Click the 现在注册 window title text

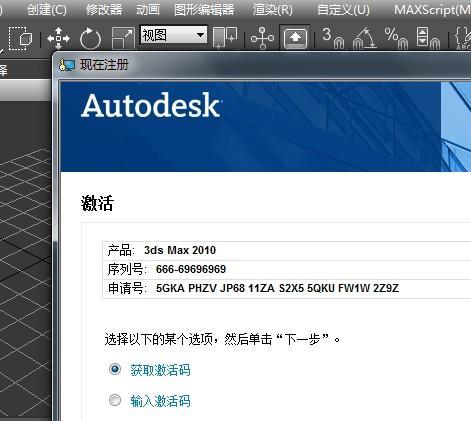pos(104,65)
